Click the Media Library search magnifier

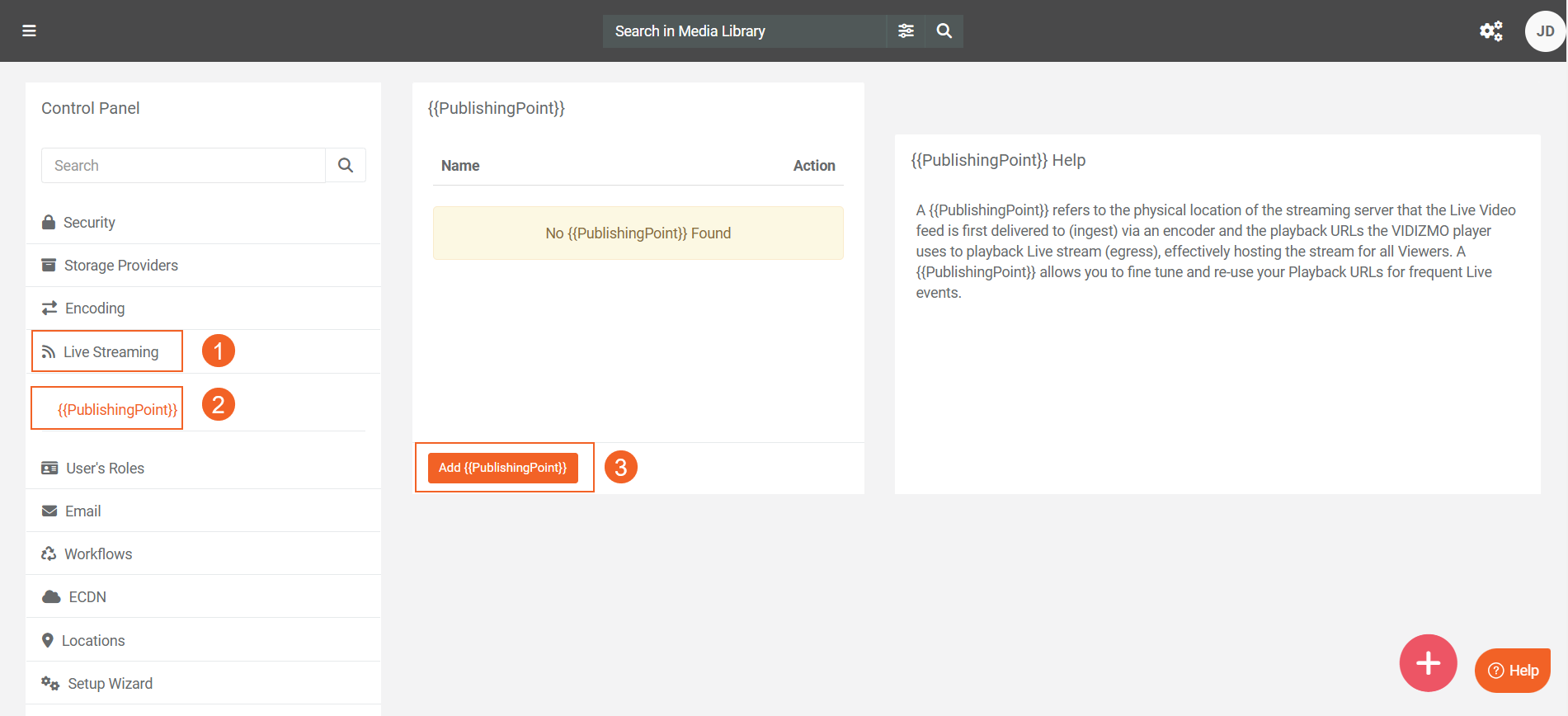944,31
